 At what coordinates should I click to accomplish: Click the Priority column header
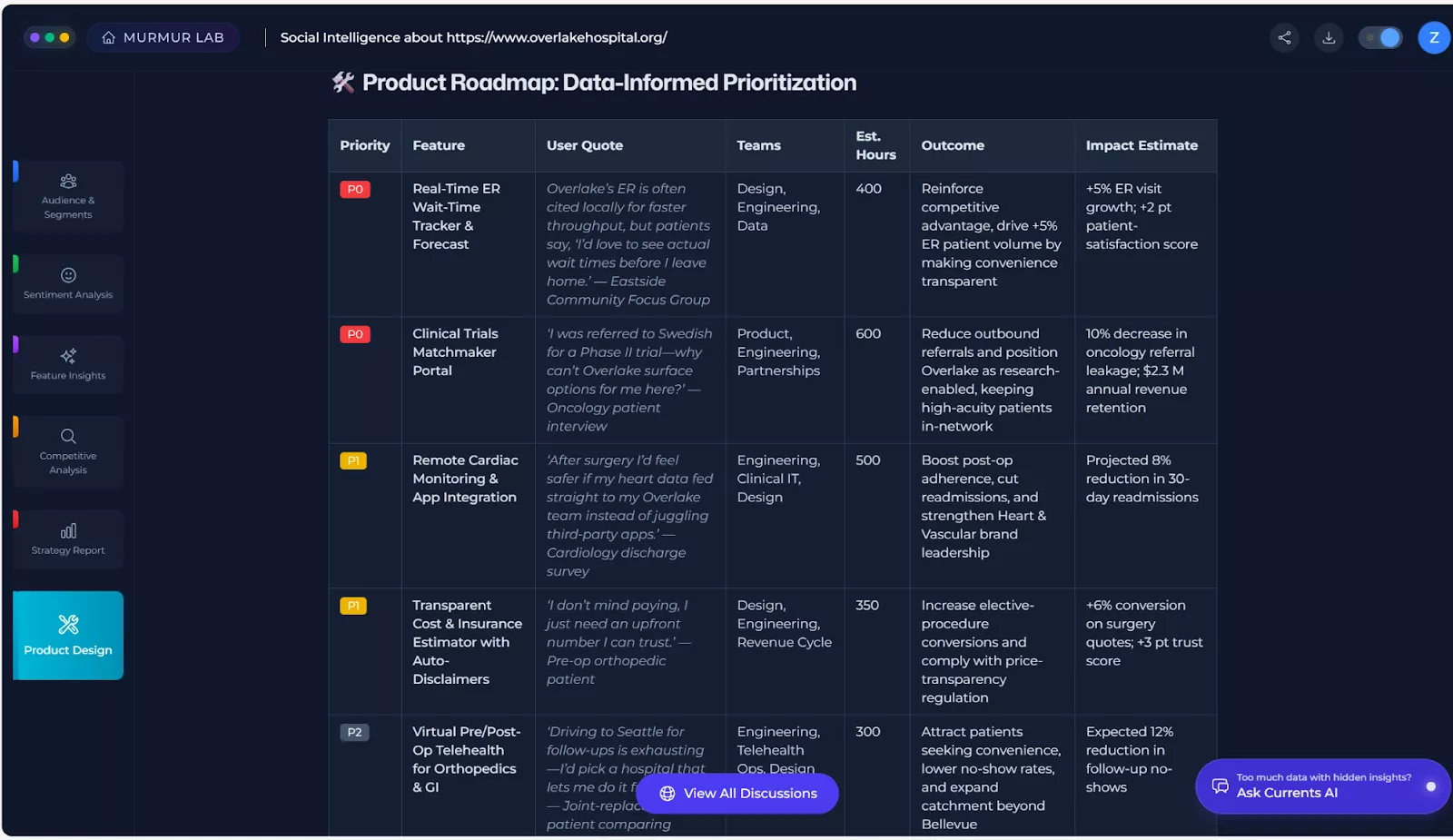[364, 145]
